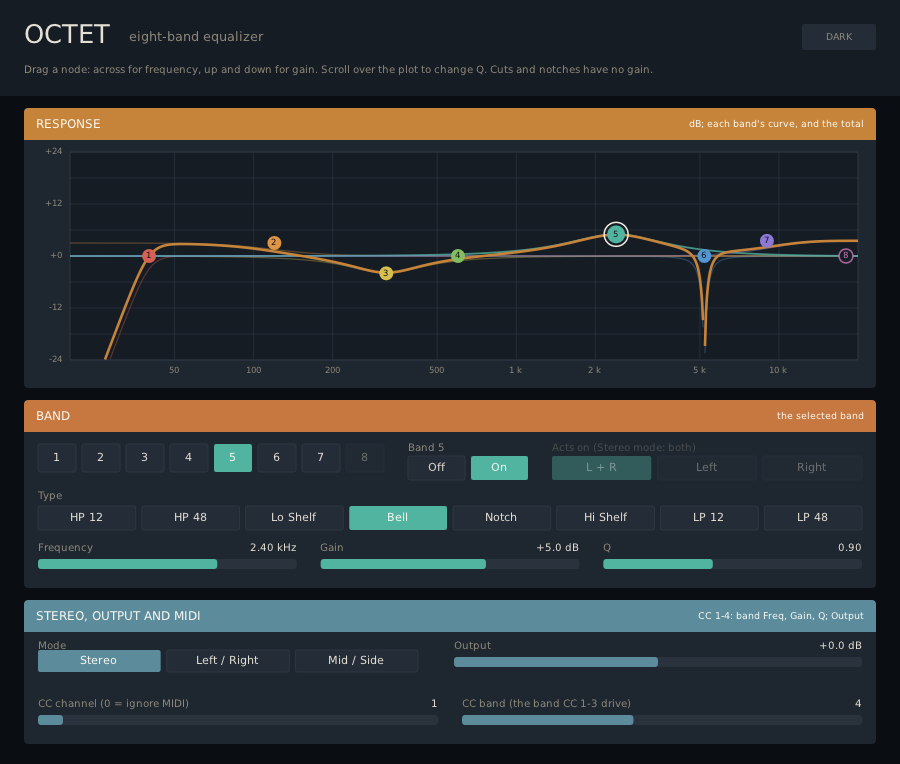Click the Output level slider
The width and height of the screenshot is (900, 764).
click(x=658, y=662)
